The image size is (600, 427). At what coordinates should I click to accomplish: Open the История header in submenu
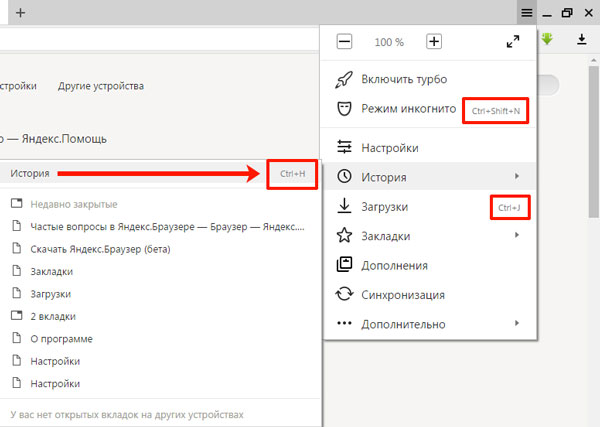click(x=31, y=173)
